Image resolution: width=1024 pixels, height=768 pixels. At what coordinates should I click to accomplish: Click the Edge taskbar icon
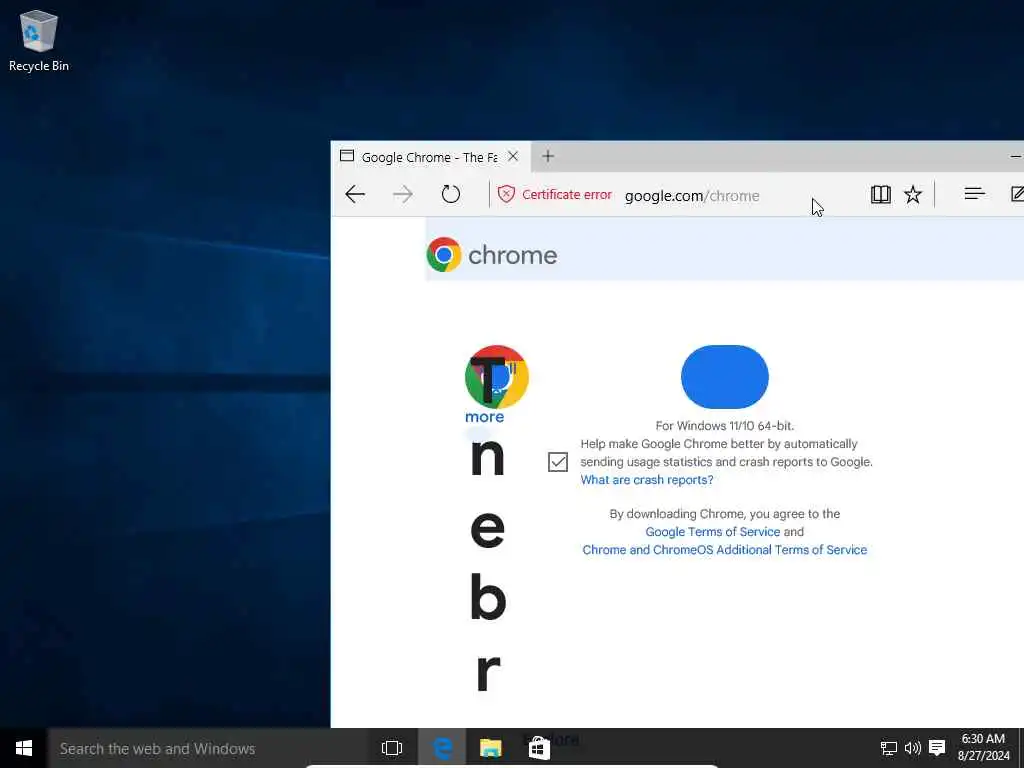pyautogui.click(x=442, y=748)
